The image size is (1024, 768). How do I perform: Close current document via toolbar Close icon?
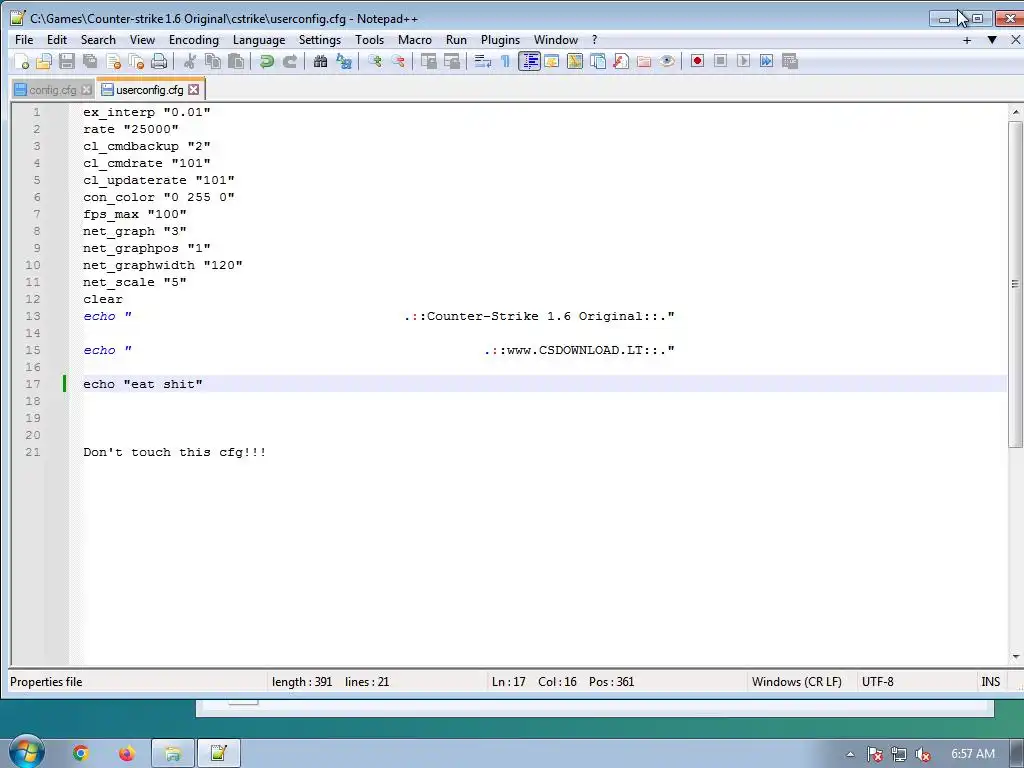(114, 61)
